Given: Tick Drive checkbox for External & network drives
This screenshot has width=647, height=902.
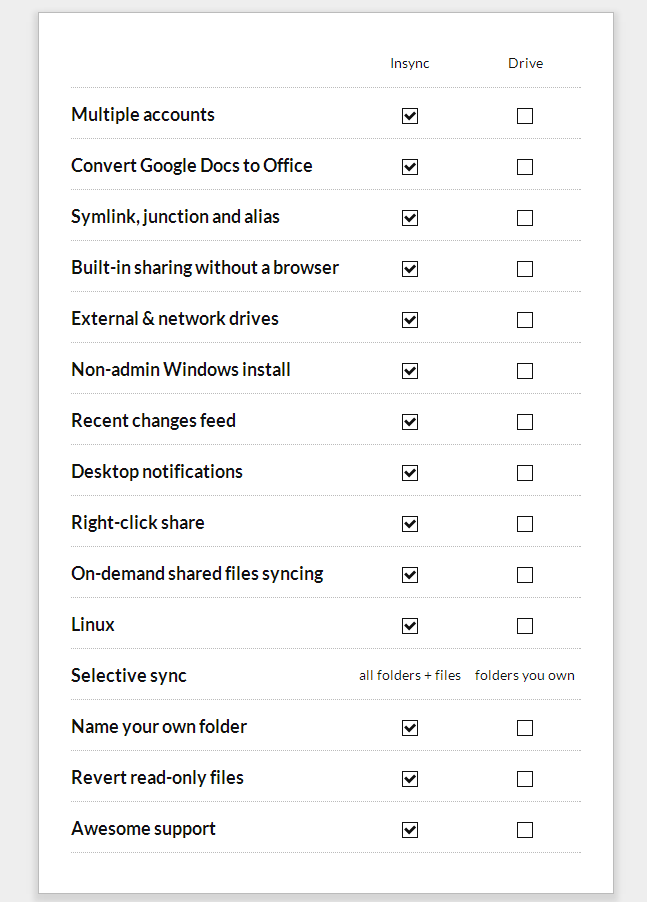Looking at the screenshot, I should (525, 320).
